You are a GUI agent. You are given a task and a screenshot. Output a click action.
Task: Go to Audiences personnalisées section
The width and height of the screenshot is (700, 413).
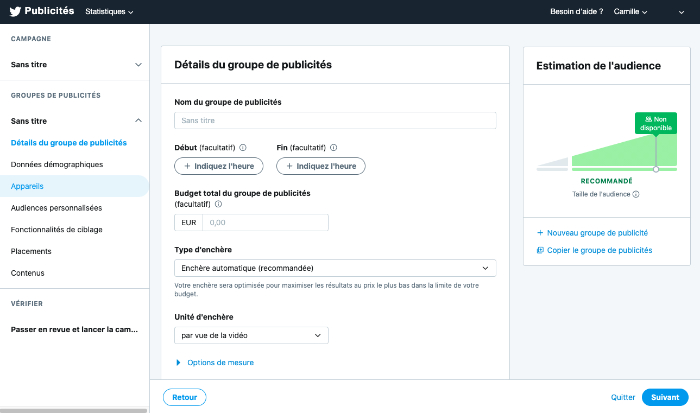tap(56, 208)
